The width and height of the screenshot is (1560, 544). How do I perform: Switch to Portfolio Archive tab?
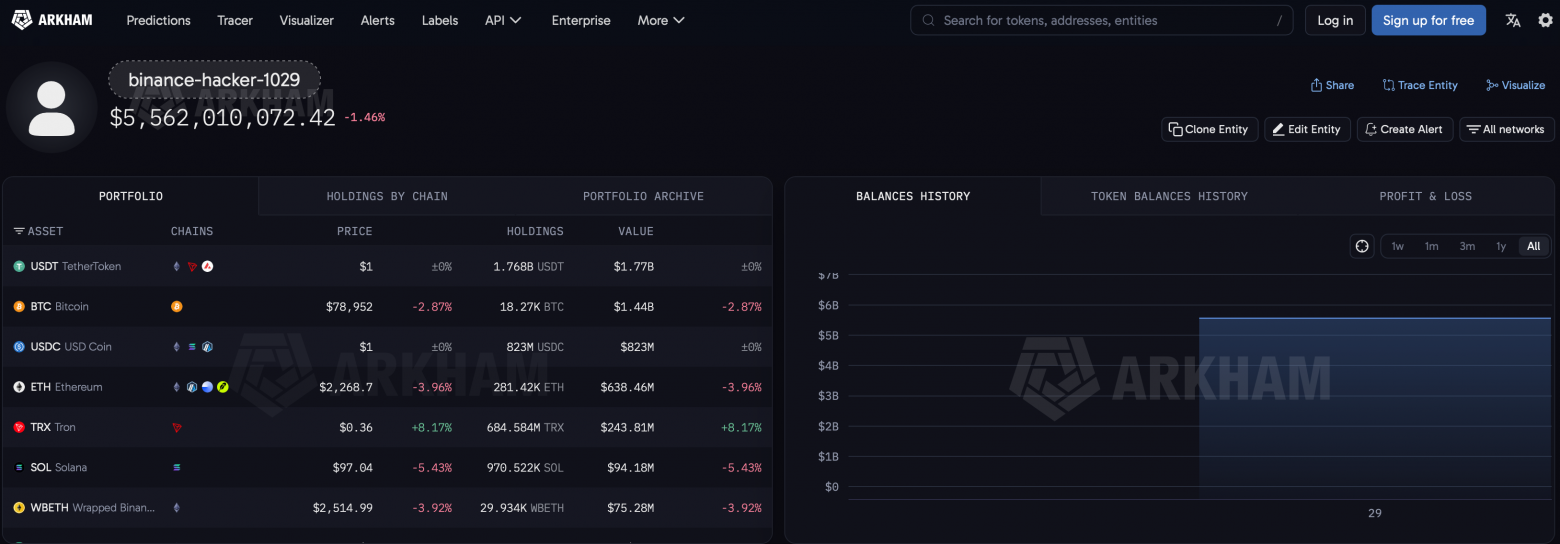pos(643,196)
